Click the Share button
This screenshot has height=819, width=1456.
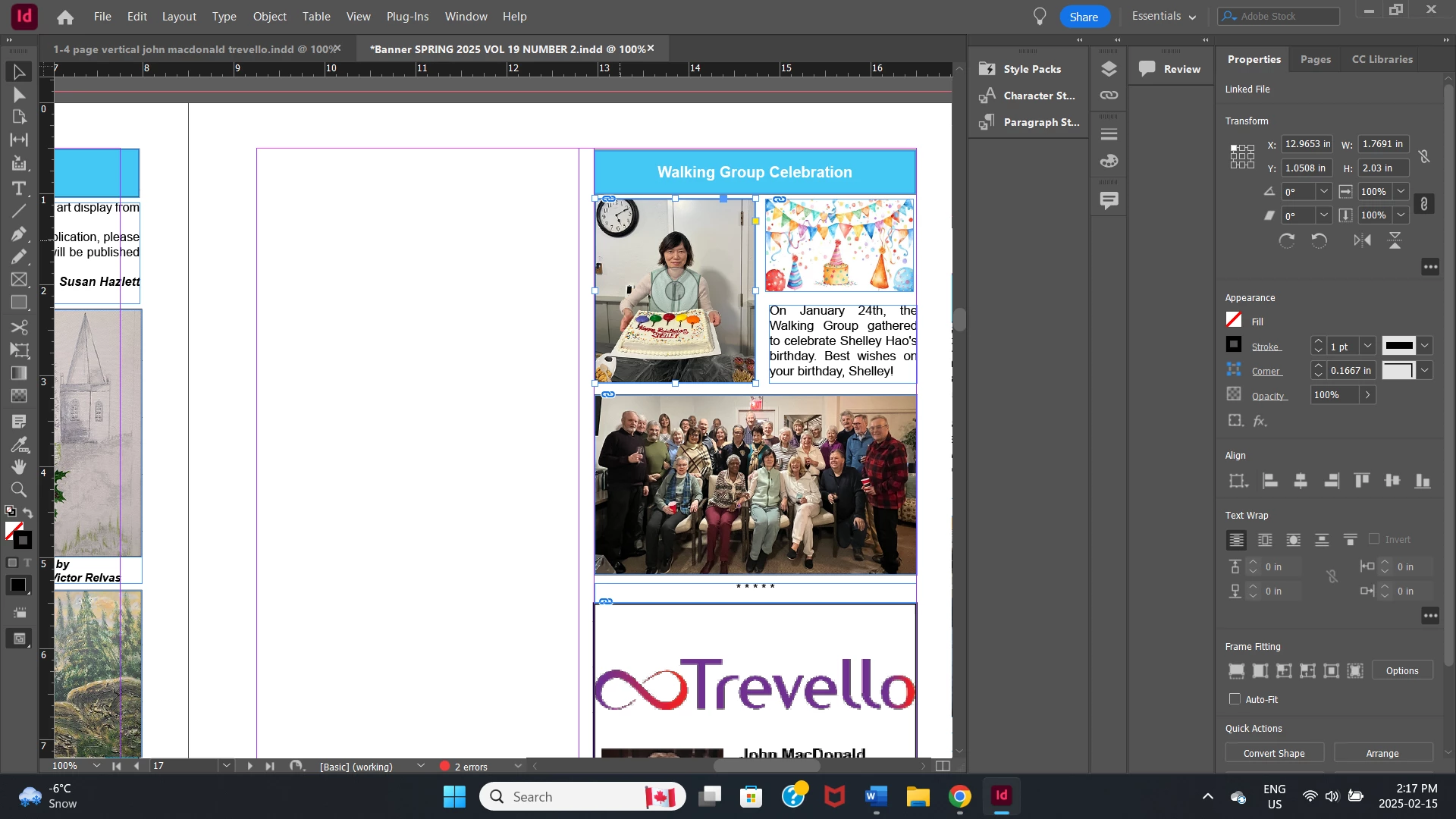(x=1084, y=17)
